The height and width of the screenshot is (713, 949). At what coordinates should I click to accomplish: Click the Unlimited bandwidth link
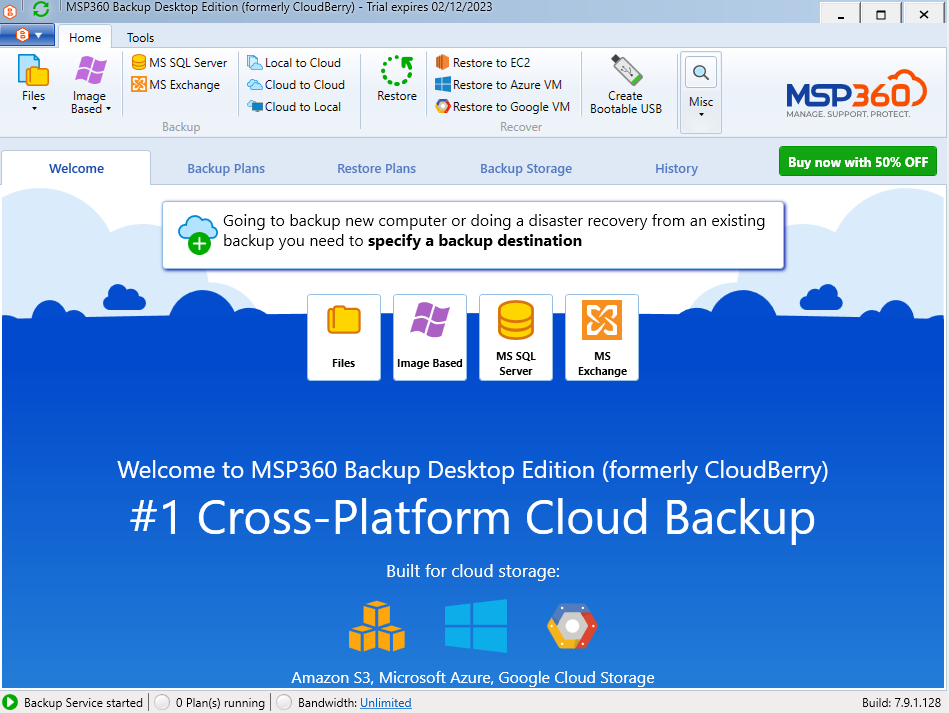point(385,703)
